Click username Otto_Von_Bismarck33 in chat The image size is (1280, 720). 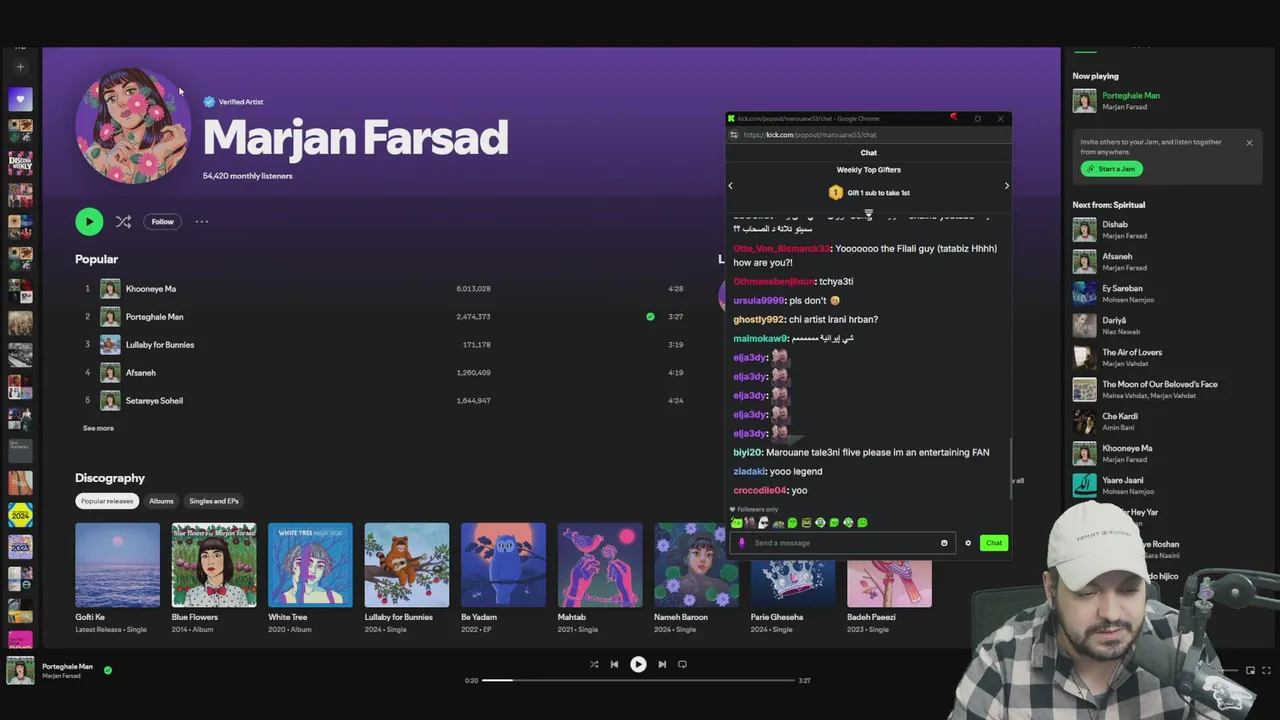[782, 249]
